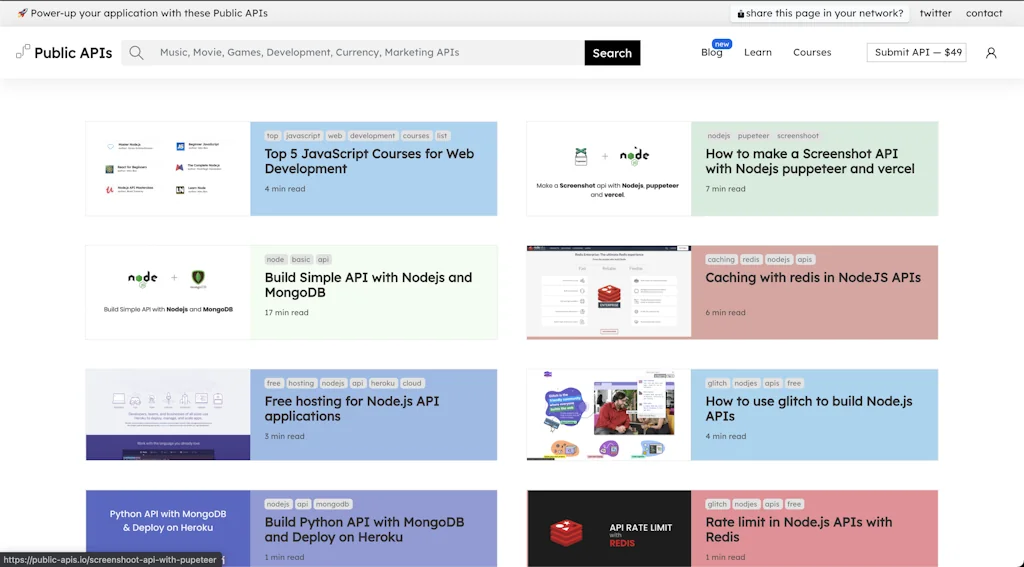This screenshot has width=1024, height=567.
Task: Open 'Top 5 JavaScript Courses for Web Development' title
Action: [x=369, y=161]
